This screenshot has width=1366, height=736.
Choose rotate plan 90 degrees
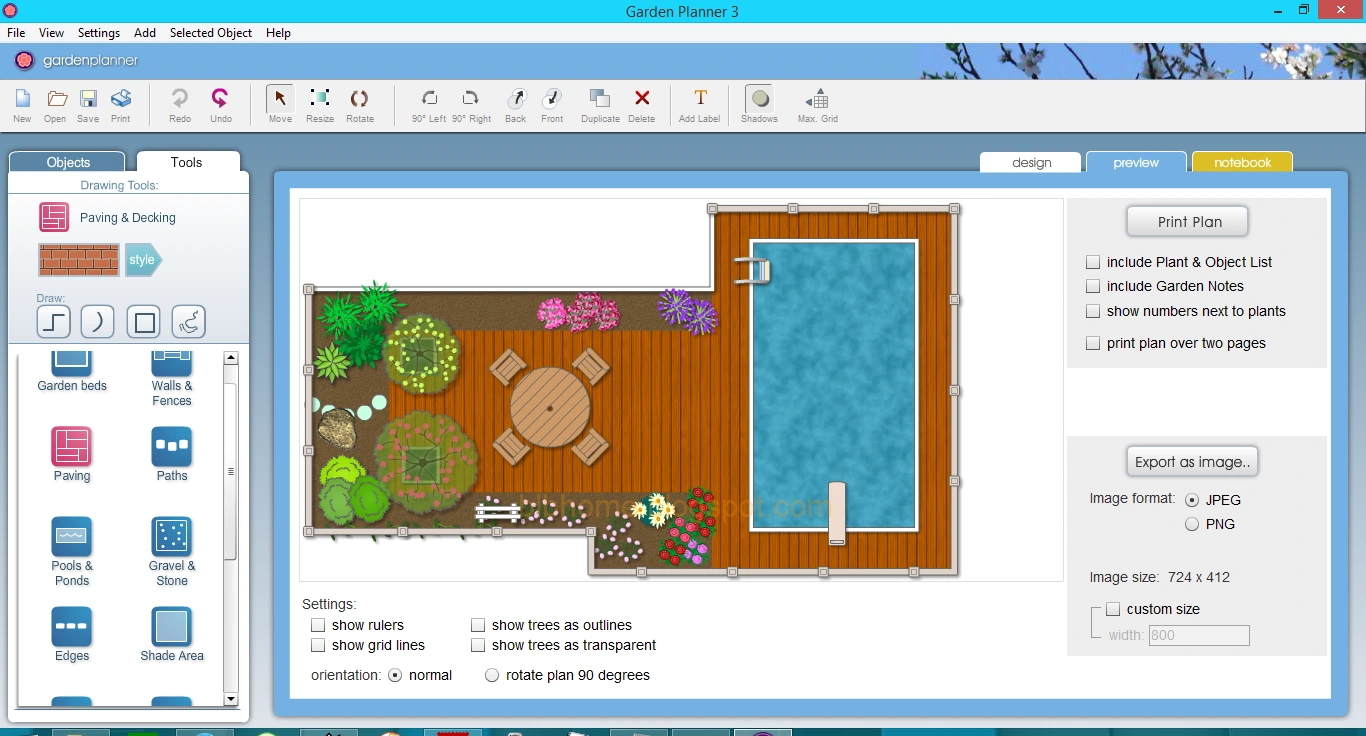pyautogui.click(x=492, y=675)
